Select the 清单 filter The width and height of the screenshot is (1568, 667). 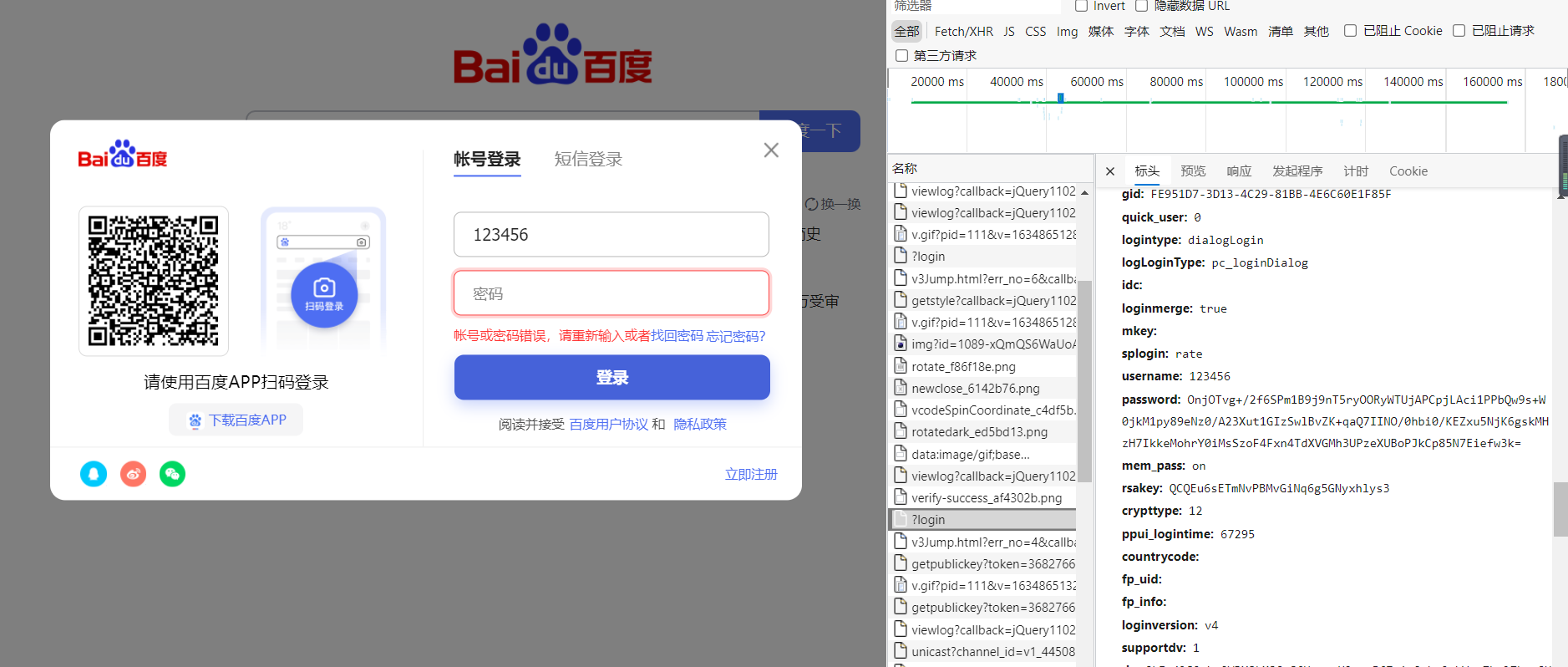(1281, 32)
